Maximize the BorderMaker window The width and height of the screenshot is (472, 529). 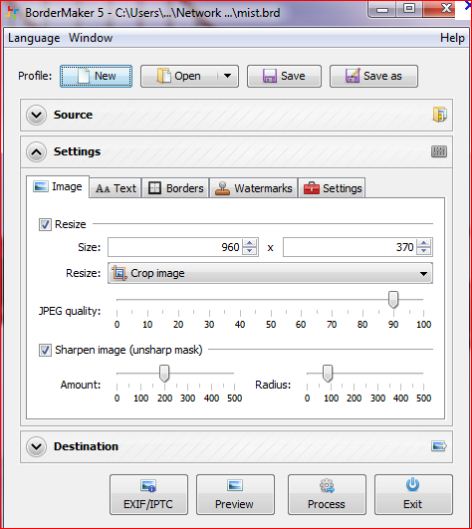click(x=409, y=8)
